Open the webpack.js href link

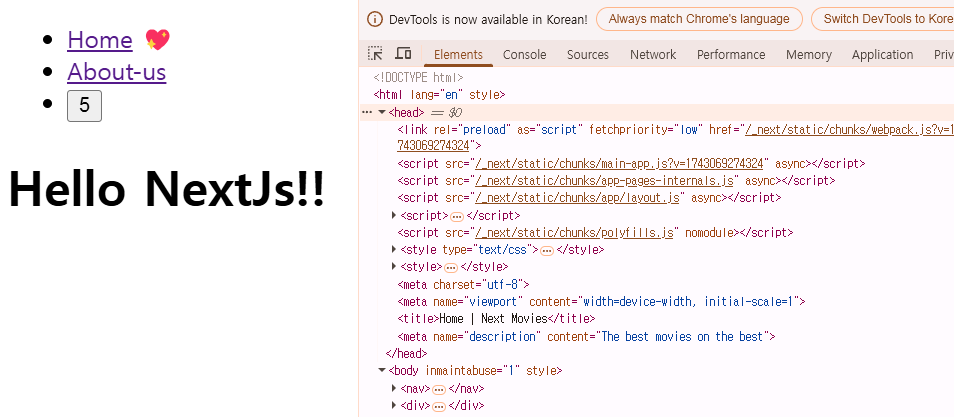(x=849, y=130)
